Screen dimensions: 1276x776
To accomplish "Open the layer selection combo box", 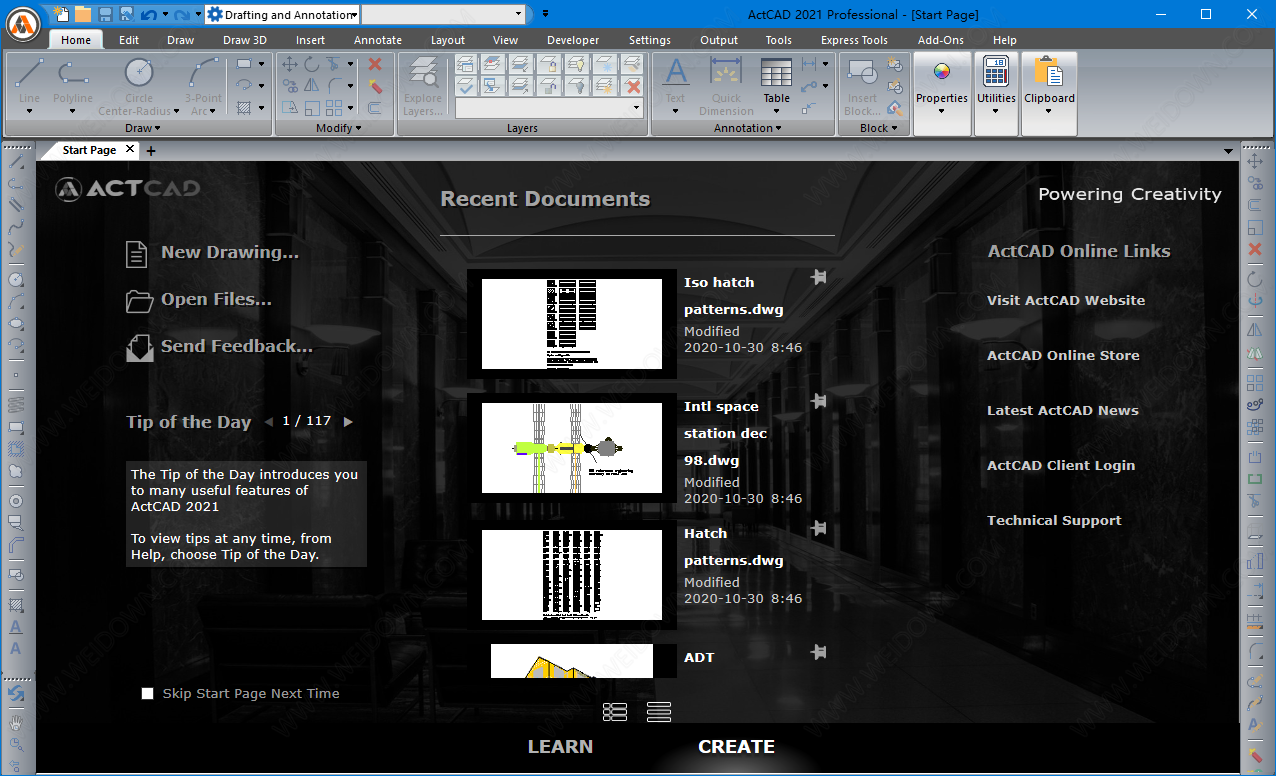I will pyautogui.click(x=548, y=108).
